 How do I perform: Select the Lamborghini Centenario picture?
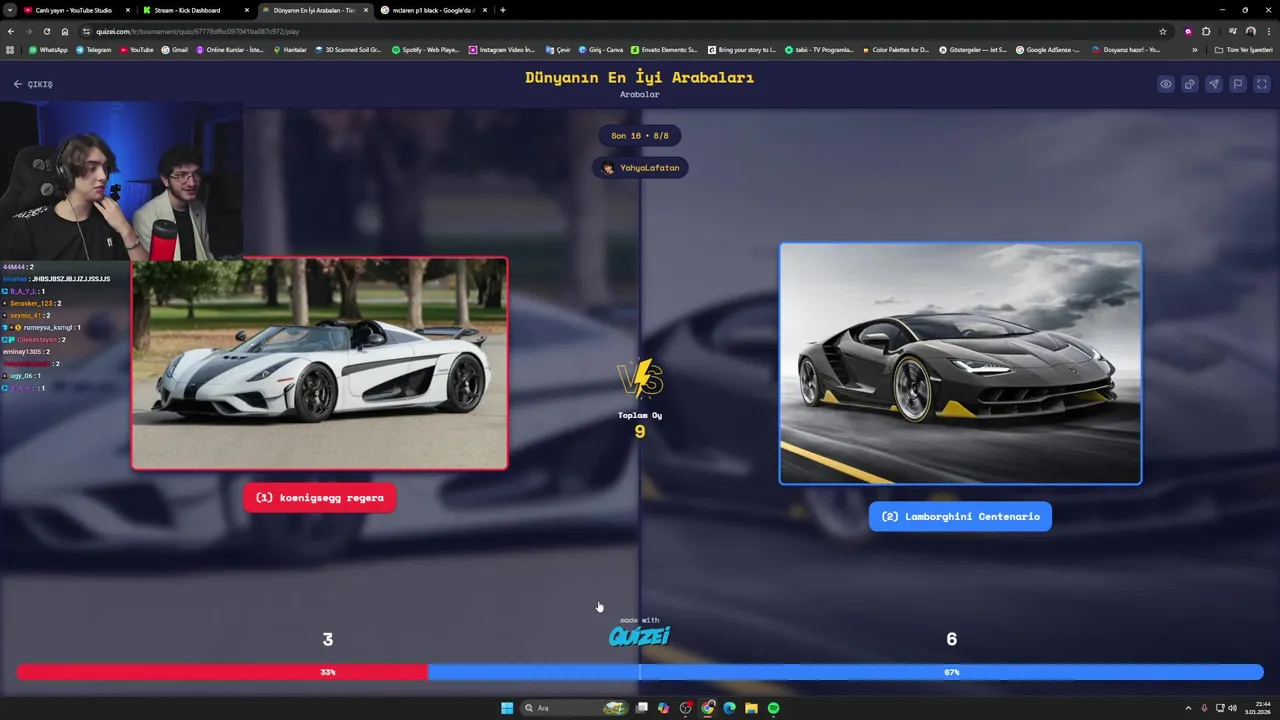coord(960,363)
